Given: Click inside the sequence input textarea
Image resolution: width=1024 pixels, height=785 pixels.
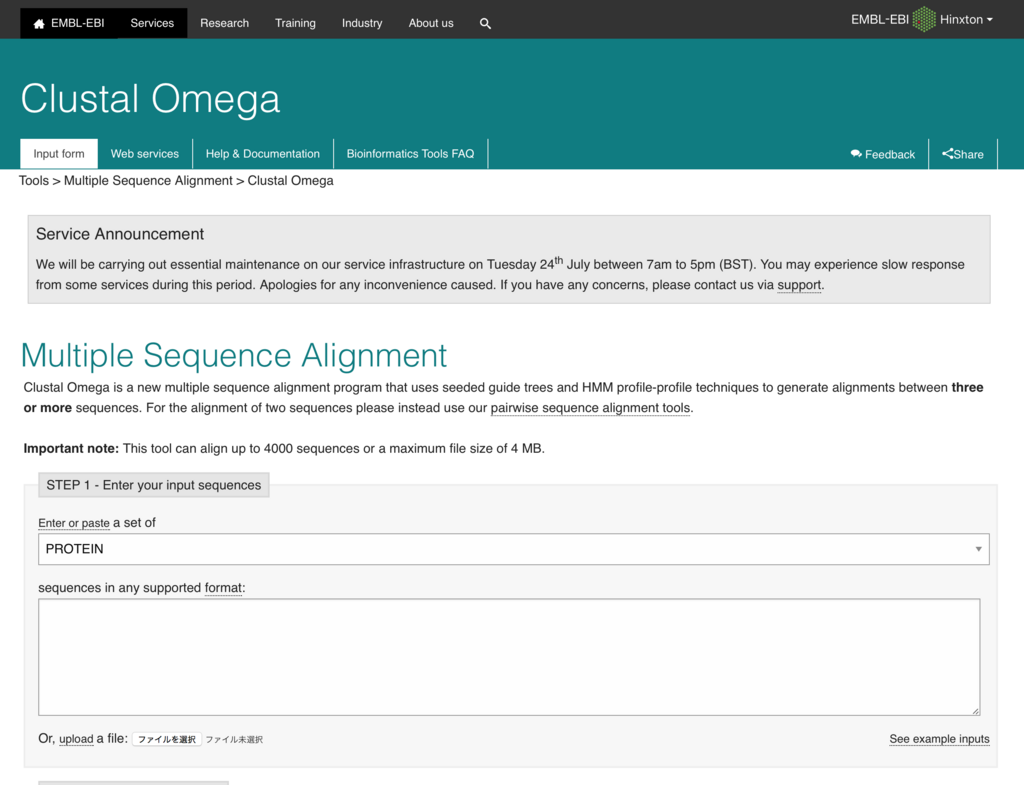Looking at the screenshot, I should coord(509,657).
